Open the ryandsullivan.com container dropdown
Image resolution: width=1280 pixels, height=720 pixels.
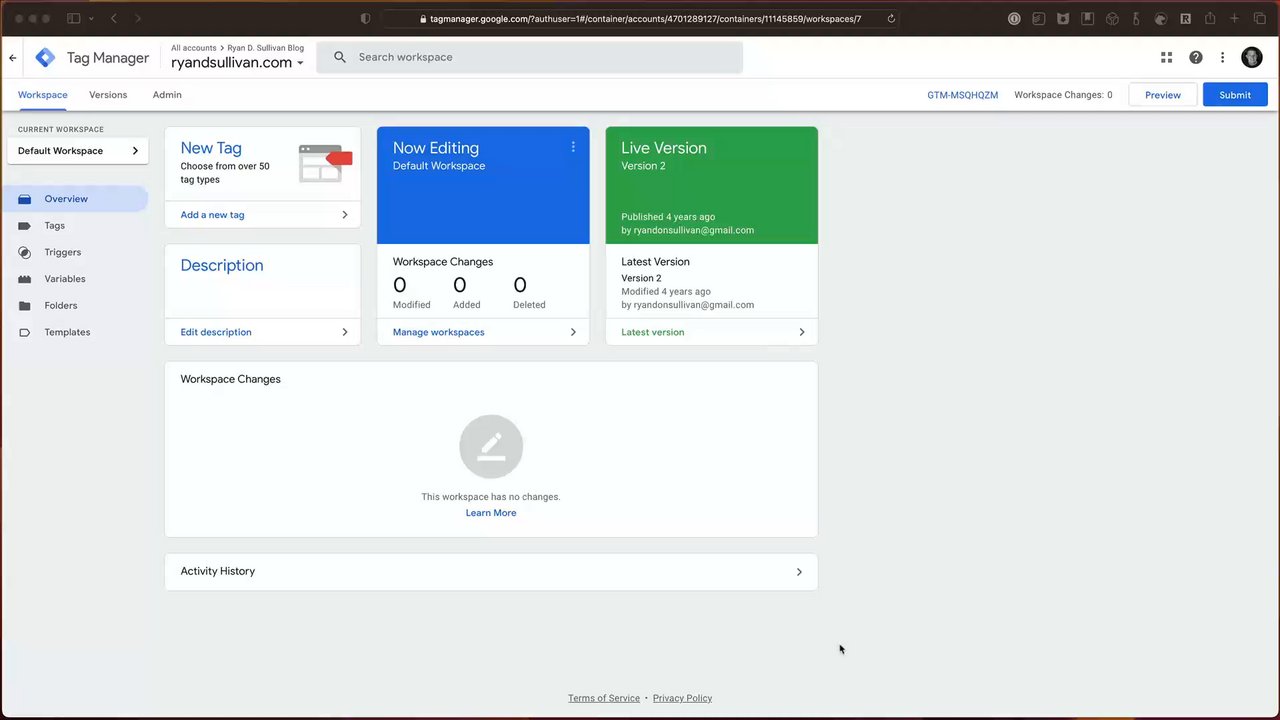tap(237, 63)
